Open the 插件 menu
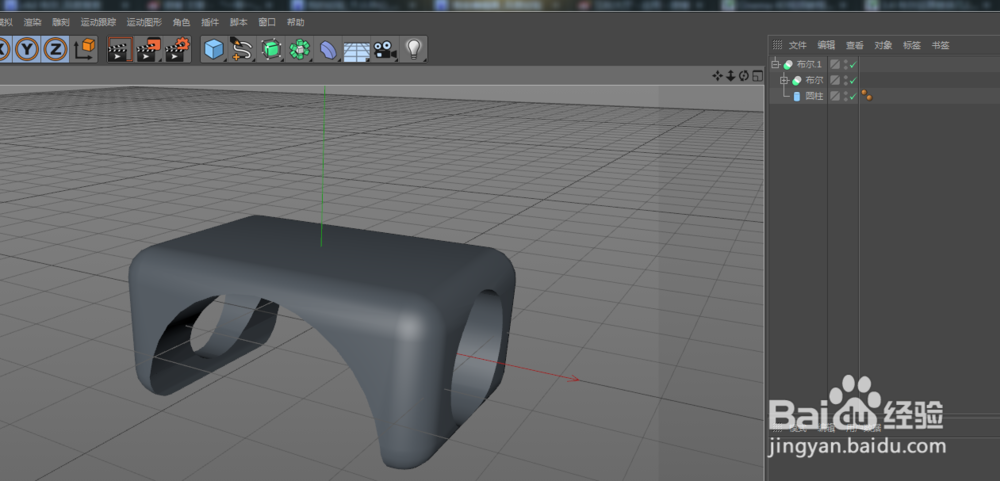Viewport: 1000px width, 481px height. point(210,22)
